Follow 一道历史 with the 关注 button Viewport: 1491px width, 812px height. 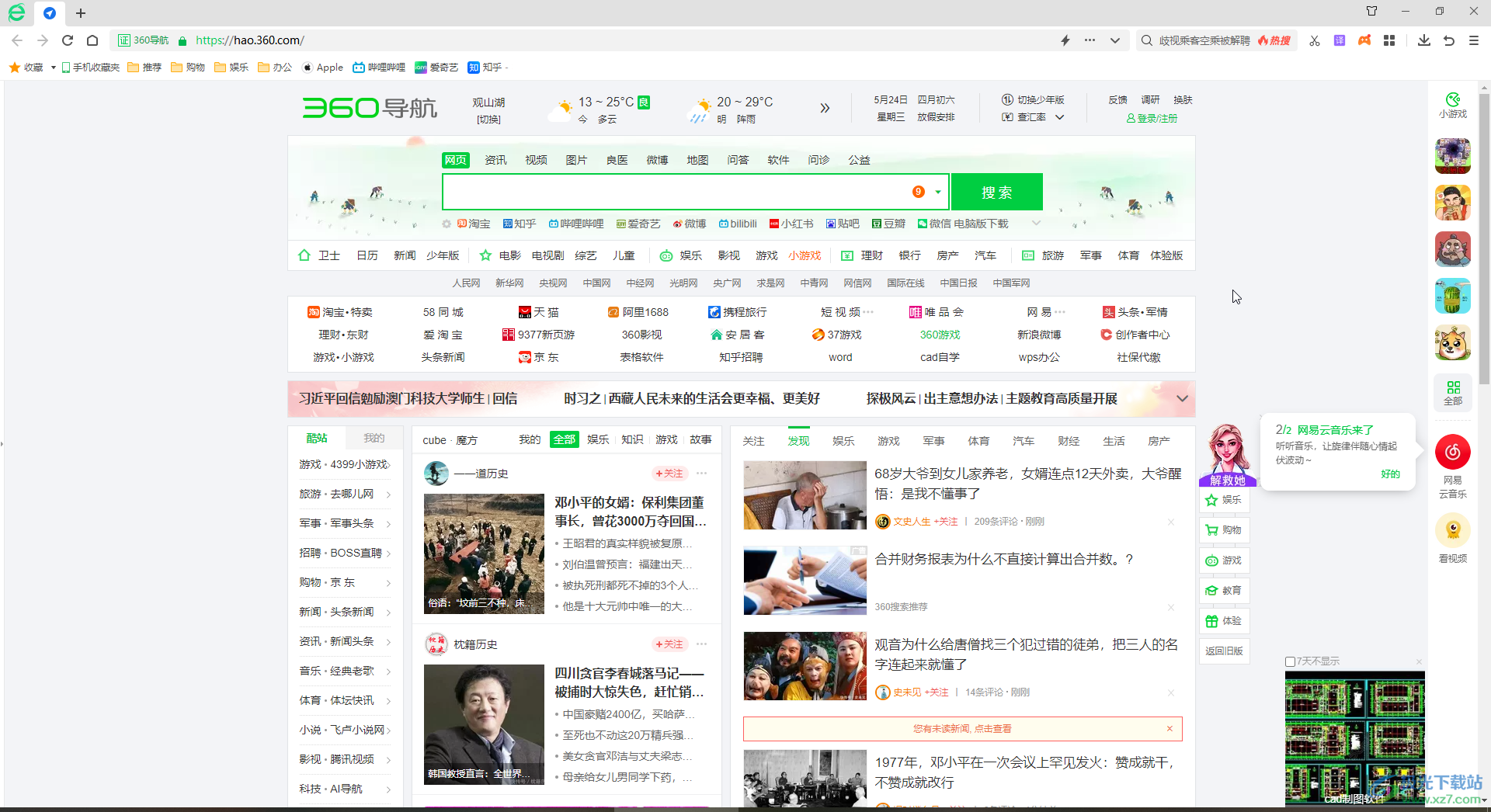669,474
